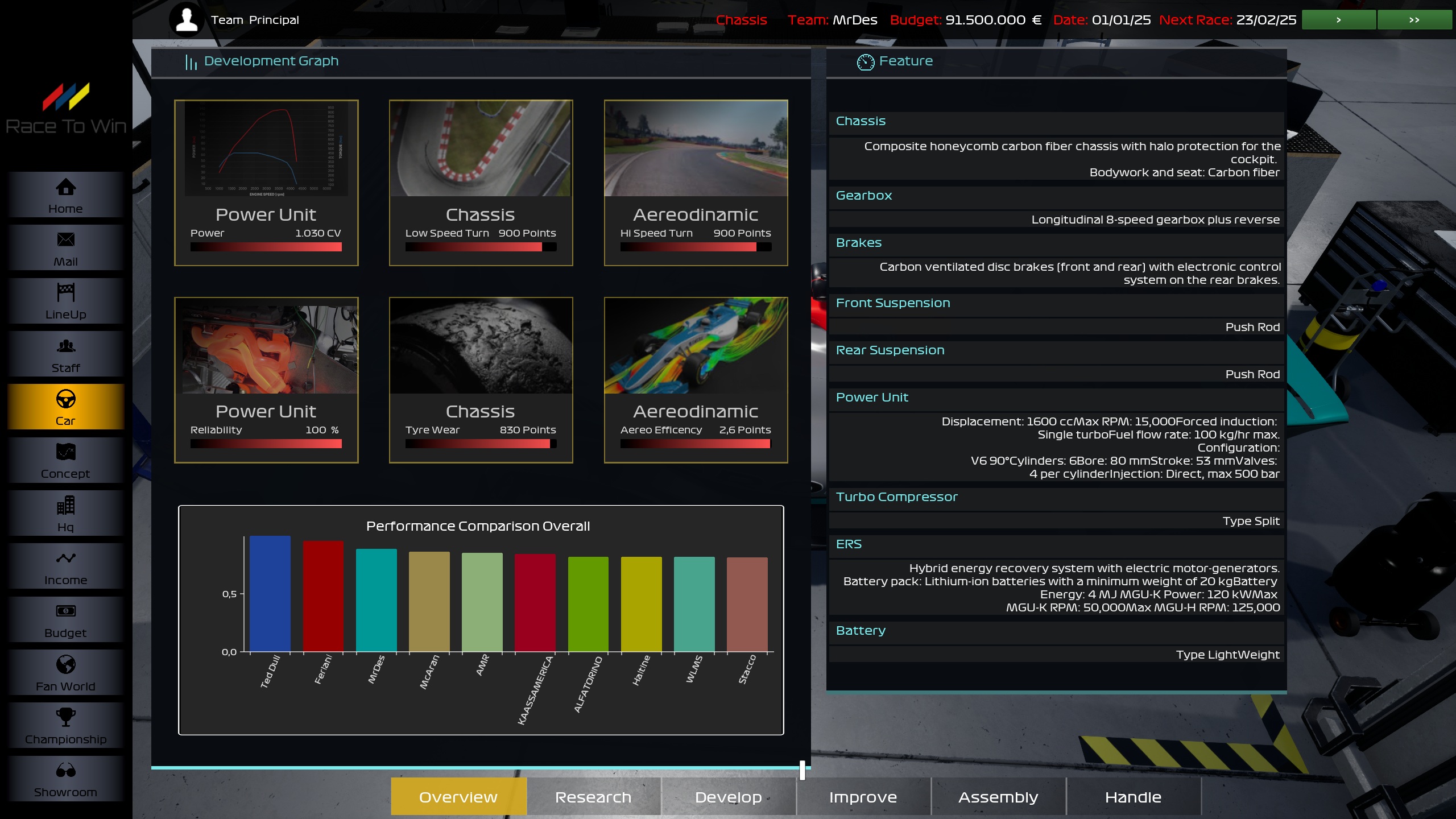Open Budget money icon
Viewport: 1456px width, 819px height.
pyautogui.click(x=65, y=611)
